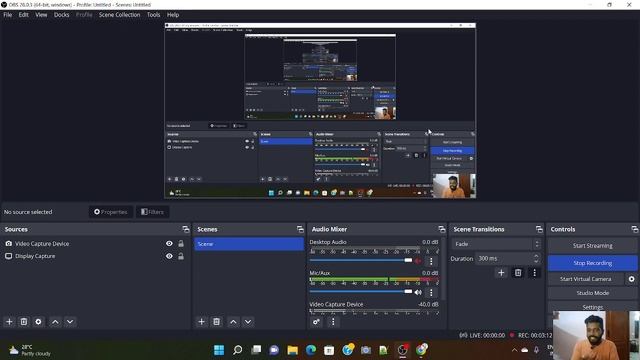The image size is (640, 360).
Task: Show hidden system tray icons
Action: 514,350
